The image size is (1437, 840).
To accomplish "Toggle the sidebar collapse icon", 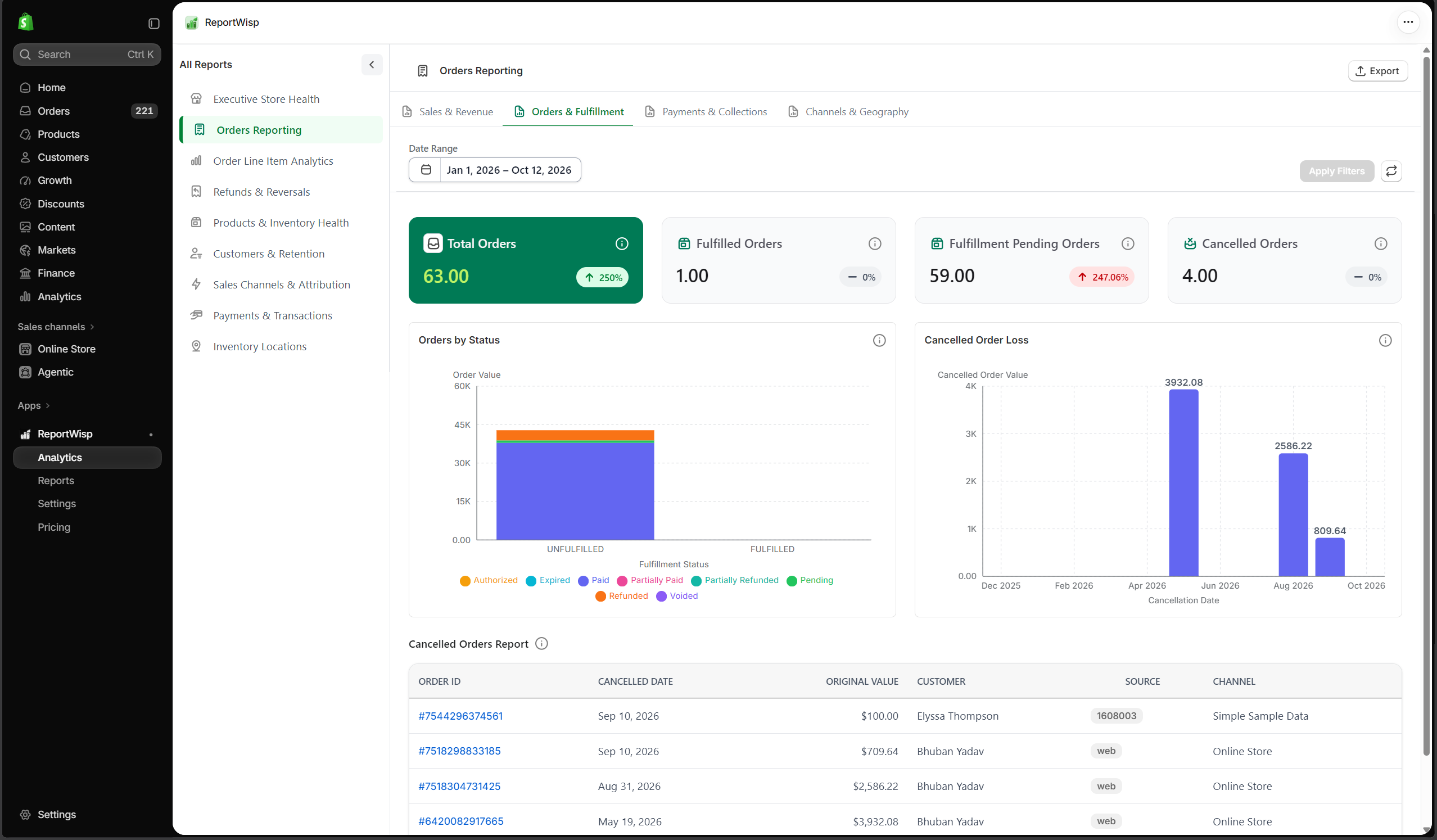I will [154, 24].
